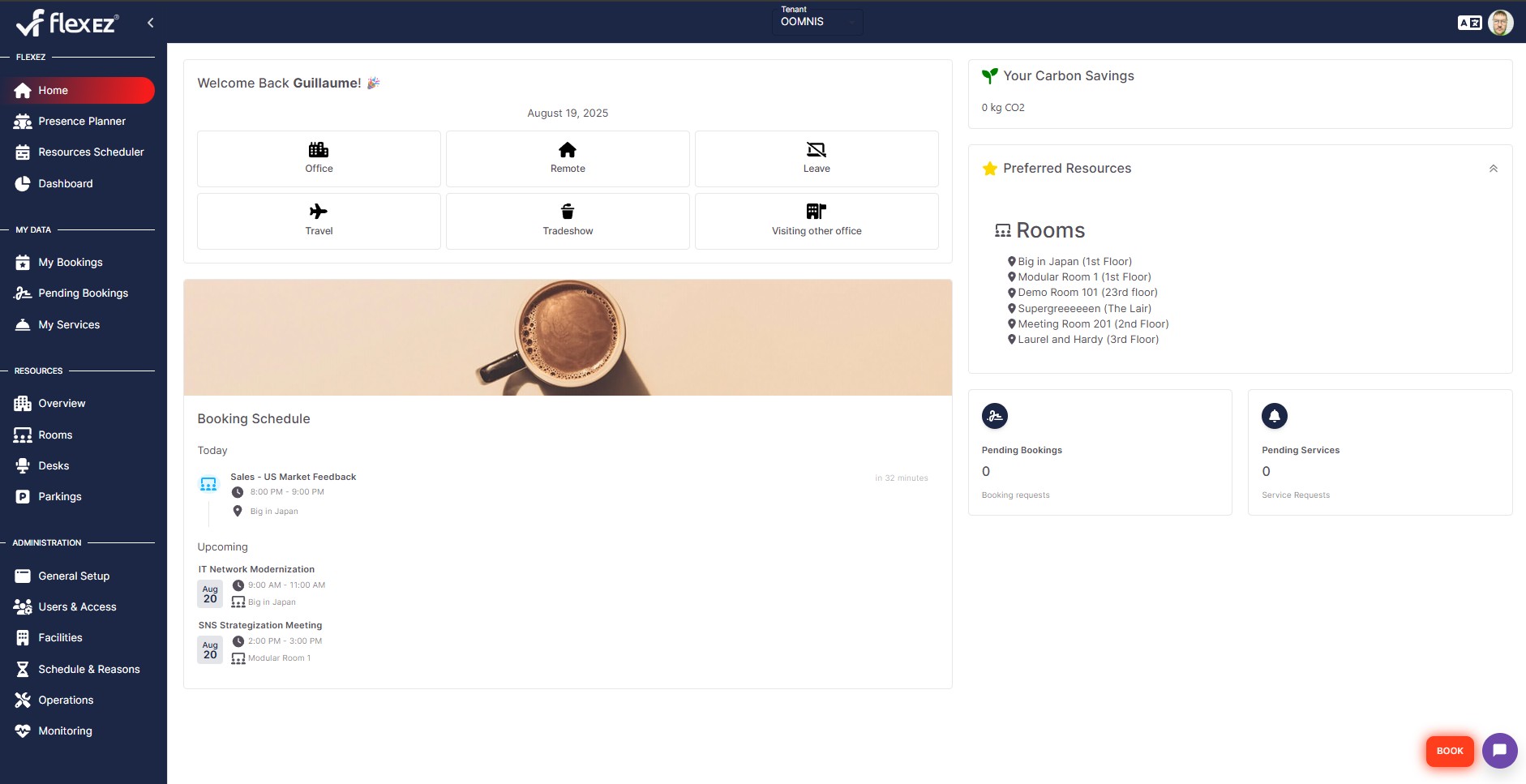
Task: Collapse the Preferred Resources panel
Action: (x=1493, y=168)
